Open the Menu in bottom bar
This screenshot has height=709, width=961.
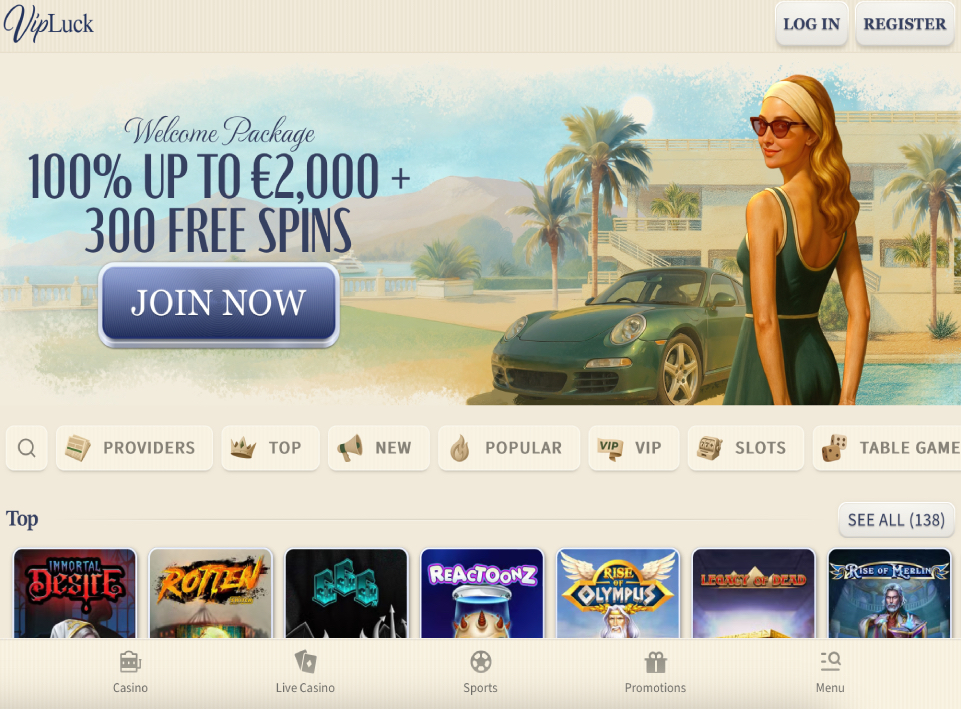coord(830,672)
